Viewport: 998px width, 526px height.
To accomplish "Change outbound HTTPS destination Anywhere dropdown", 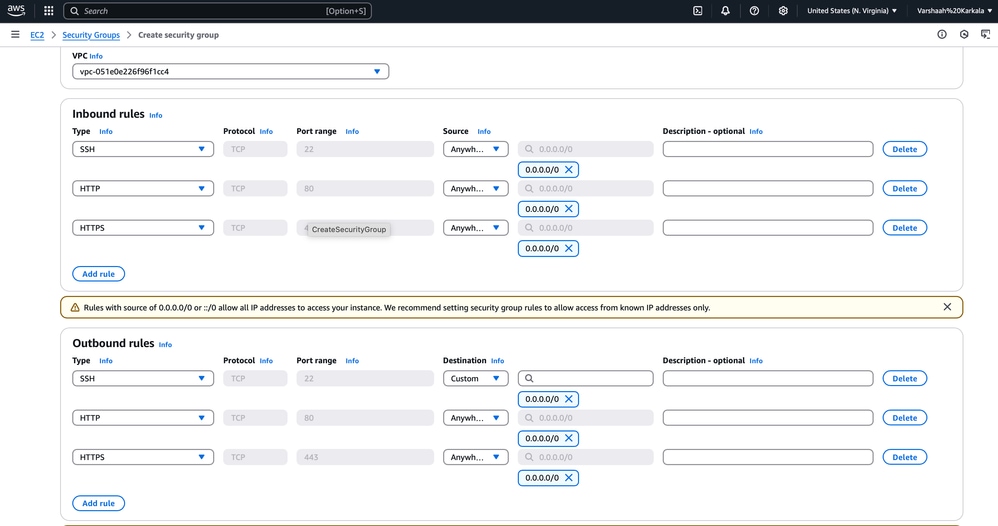I will tap(475, 457).
